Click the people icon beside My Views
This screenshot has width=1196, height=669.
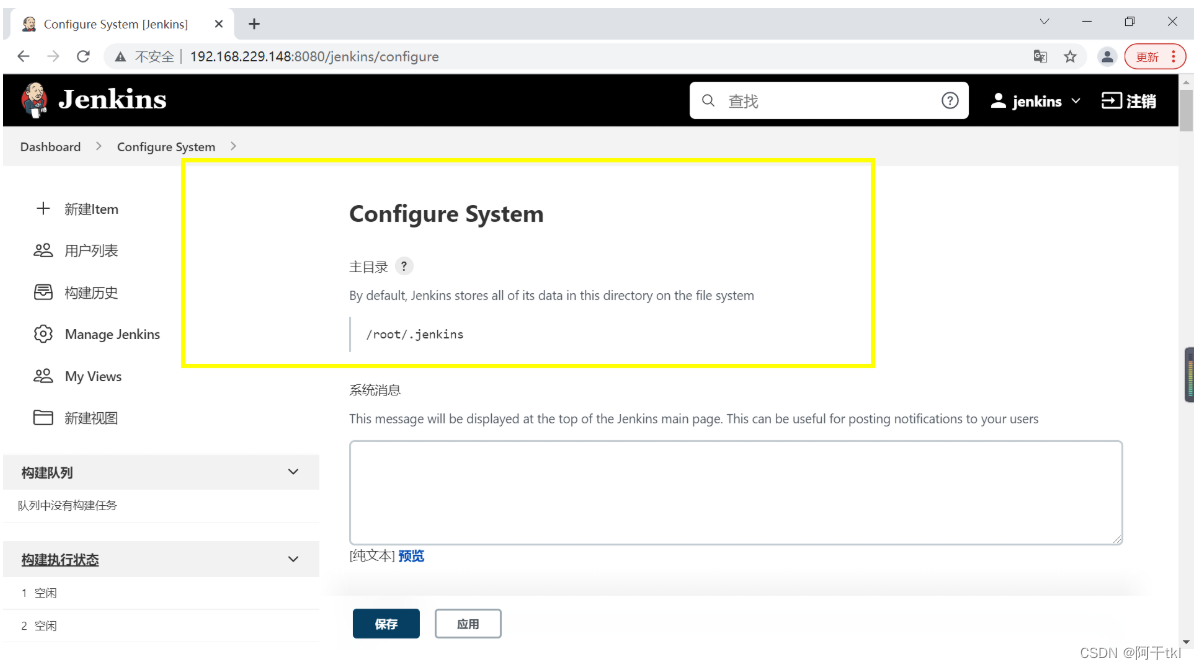click(x=43, y=376)
